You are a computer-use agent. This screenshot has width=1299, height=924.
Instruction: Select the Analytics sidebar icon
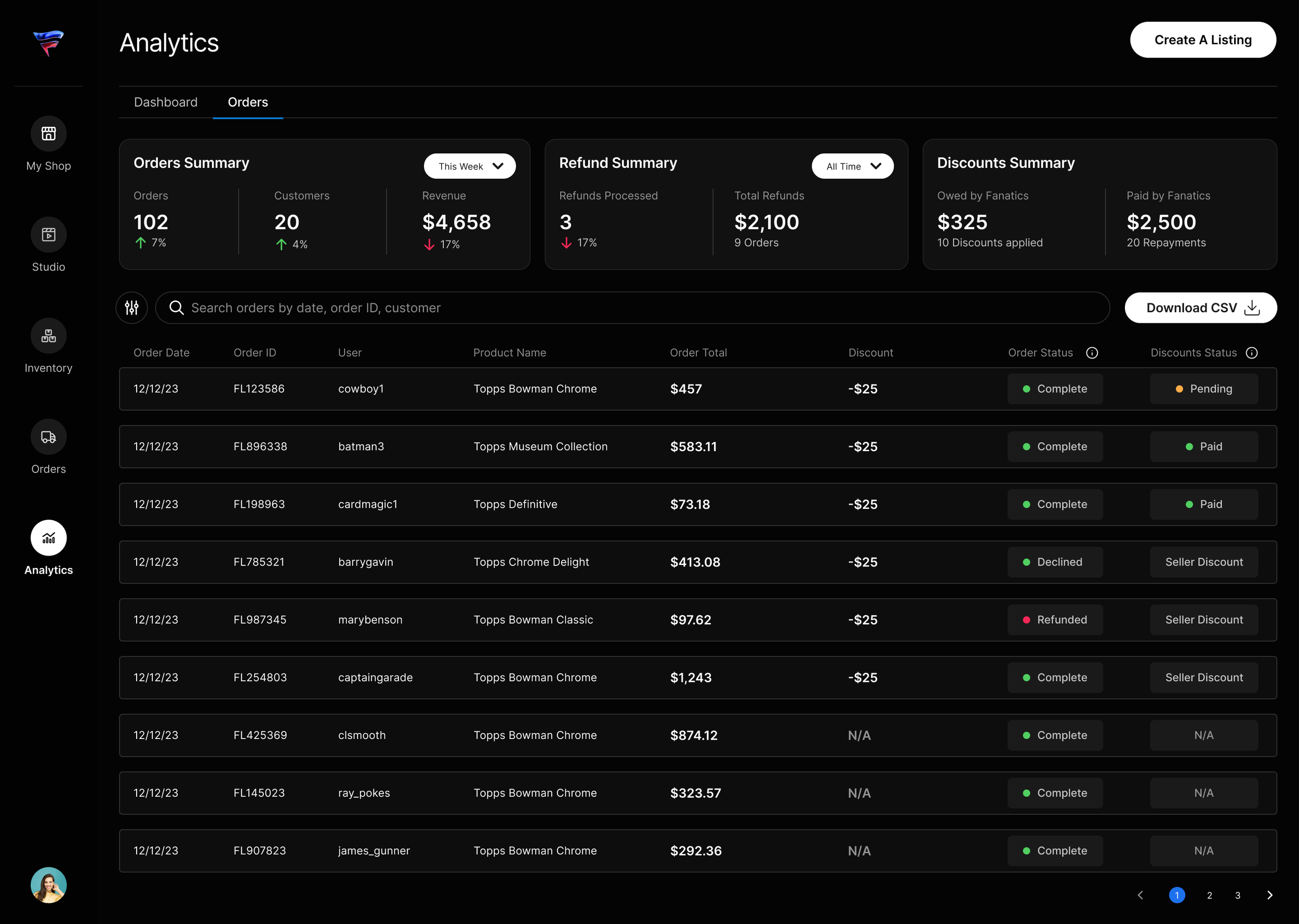click(48, 538)
